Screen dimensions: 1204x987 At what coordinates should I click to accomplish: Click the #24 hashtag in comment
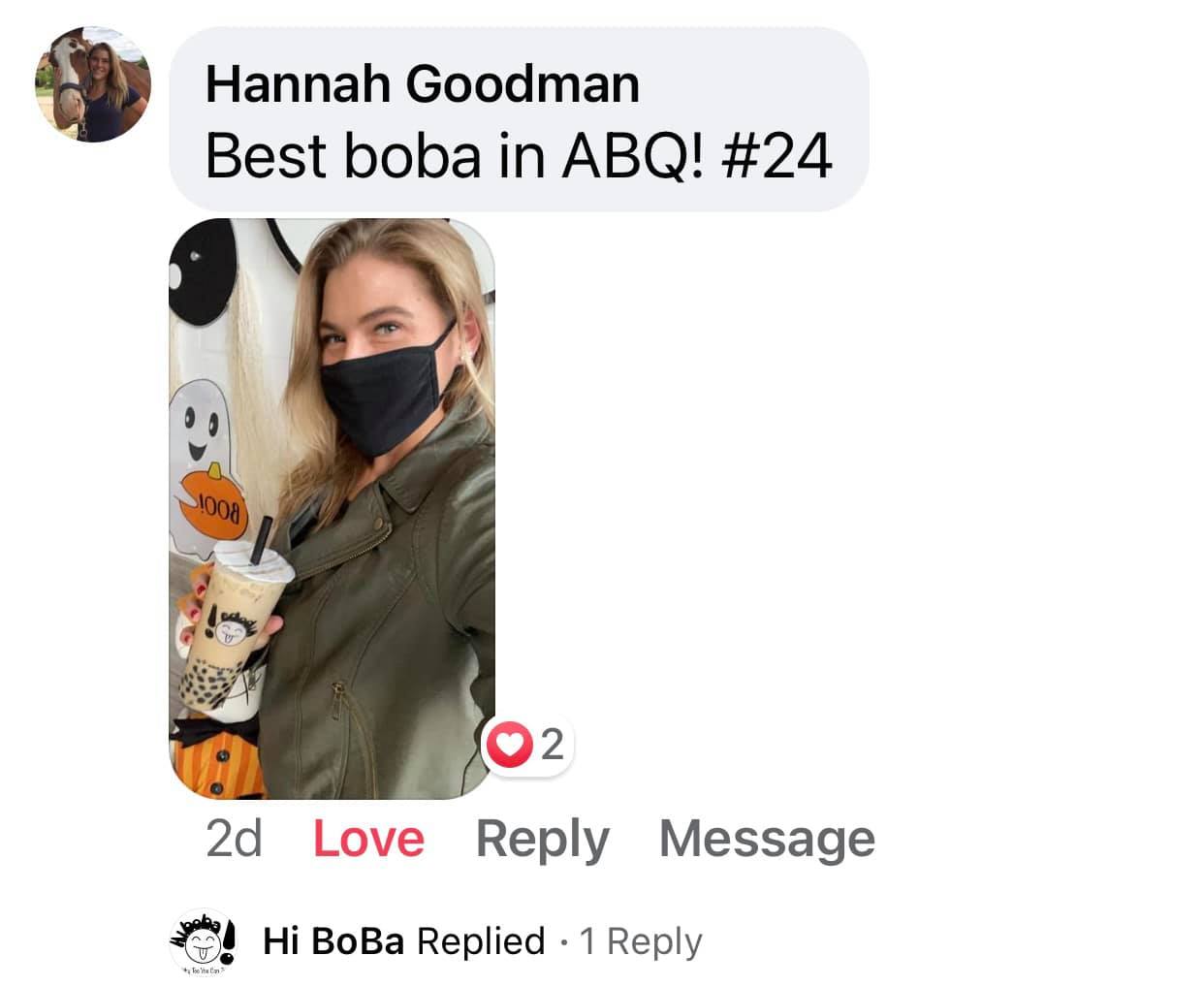(x=777, y=155)
